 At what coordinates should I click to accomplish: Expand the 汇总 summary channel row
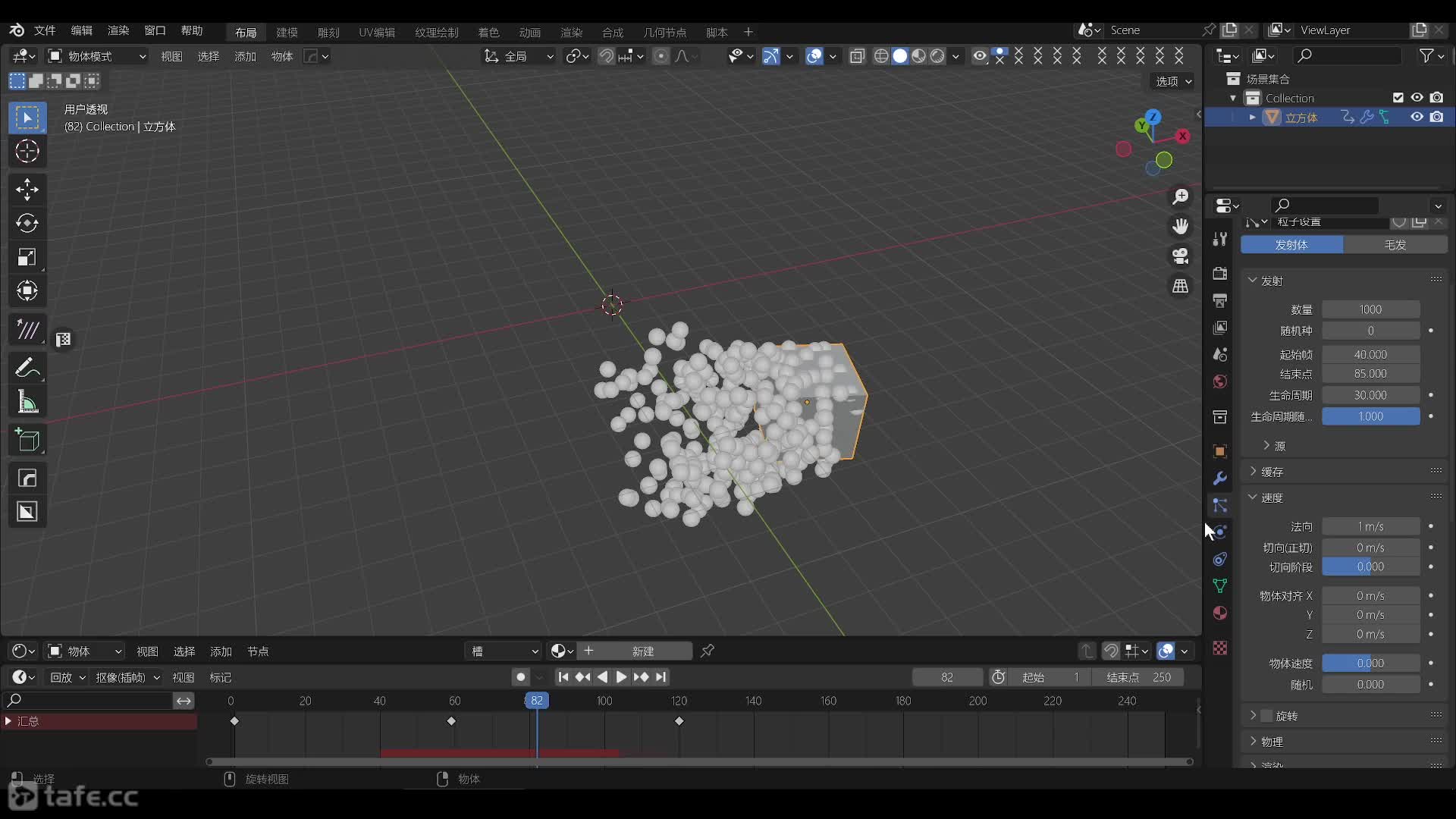(8, 721)
